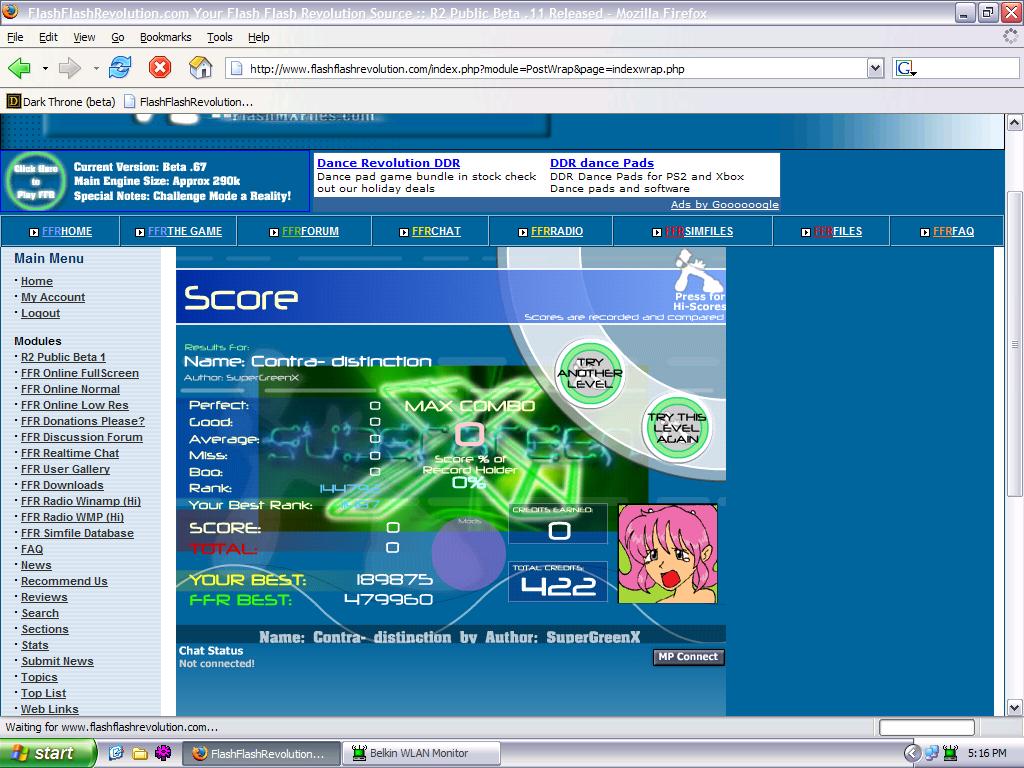The height and width of the screenshot is (768, 1024).
Task: Click the Google search box
Action: [968, 68]
